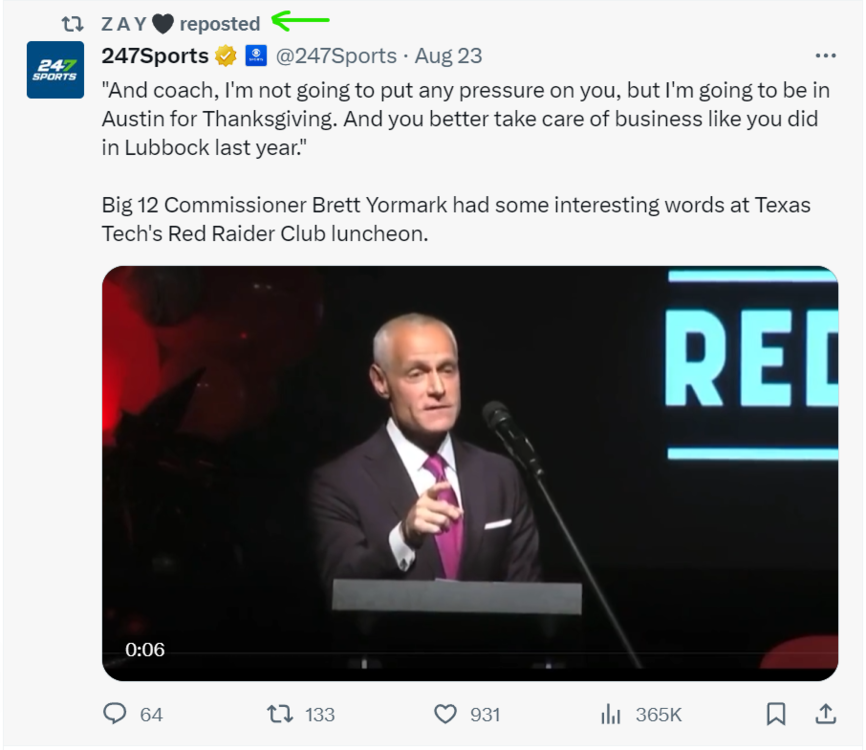Open the three-dot More options menu
Screen dimensions: 866x750
click(825, 56)
